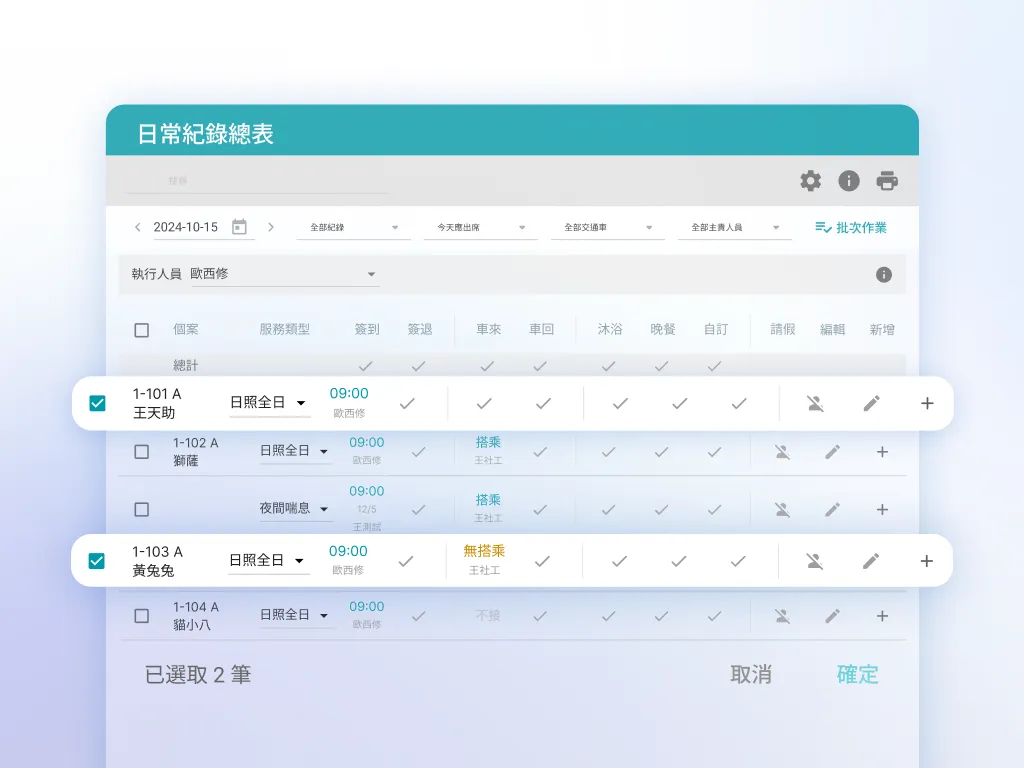Click 不接 status for 貓小八

point(488,615)
